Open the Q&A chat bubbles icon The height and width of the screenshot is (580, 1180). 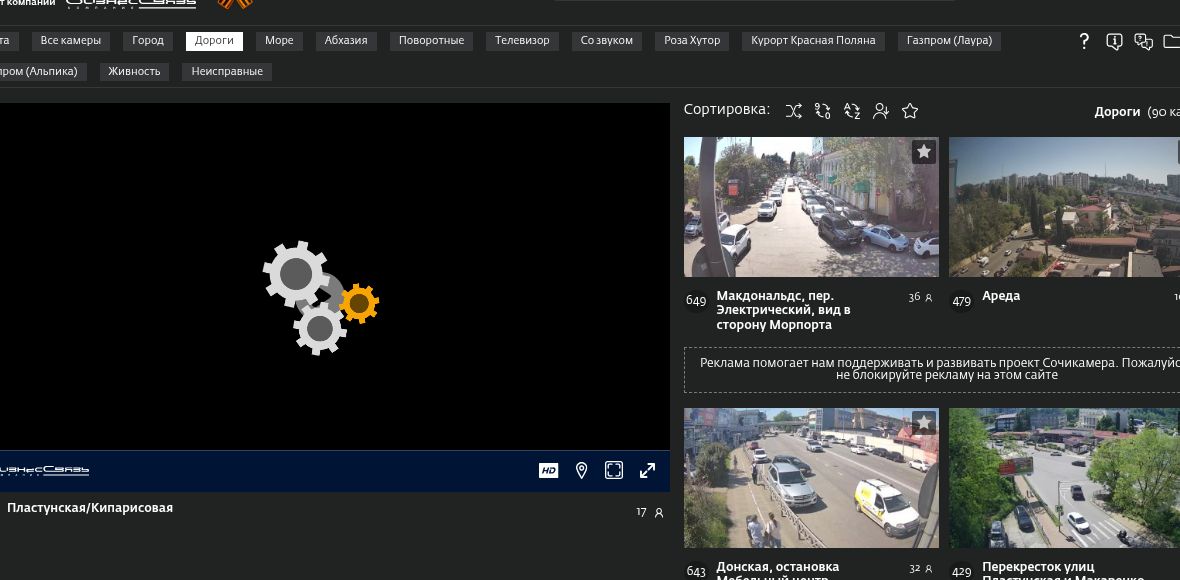coord(1144,41)
